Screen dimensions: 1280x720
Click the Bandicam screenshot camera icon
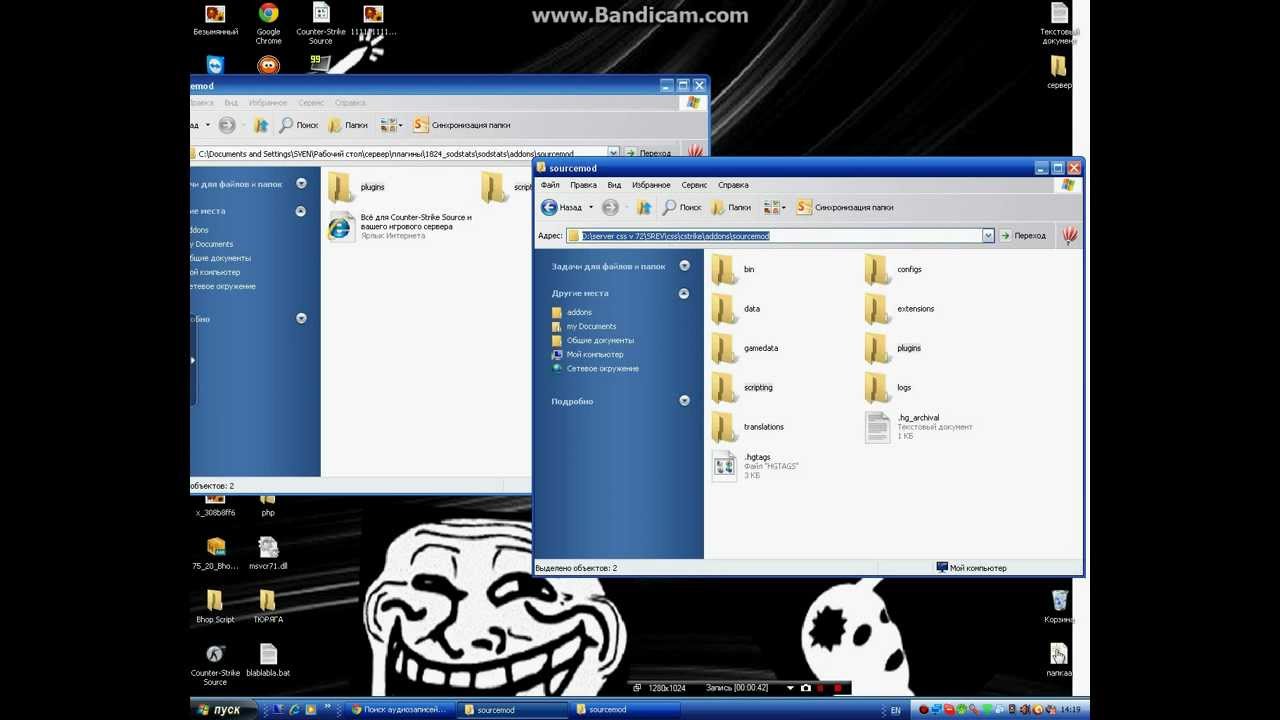(806, 688)
